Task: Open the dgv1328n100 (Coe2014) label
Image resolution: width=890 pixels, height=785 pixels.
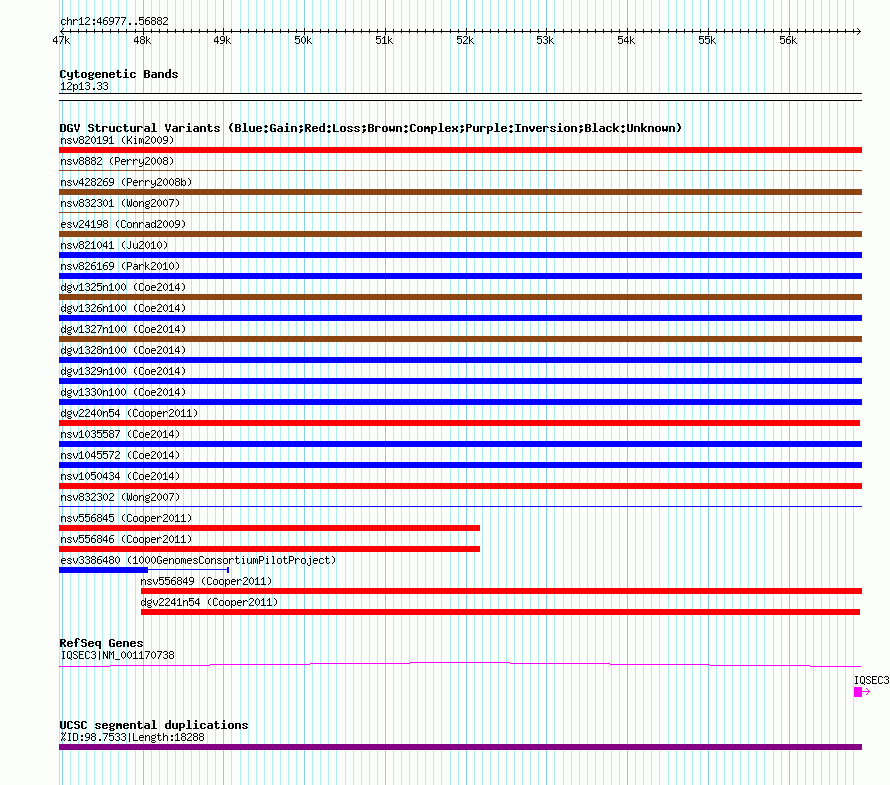Action: coord(123,350)
